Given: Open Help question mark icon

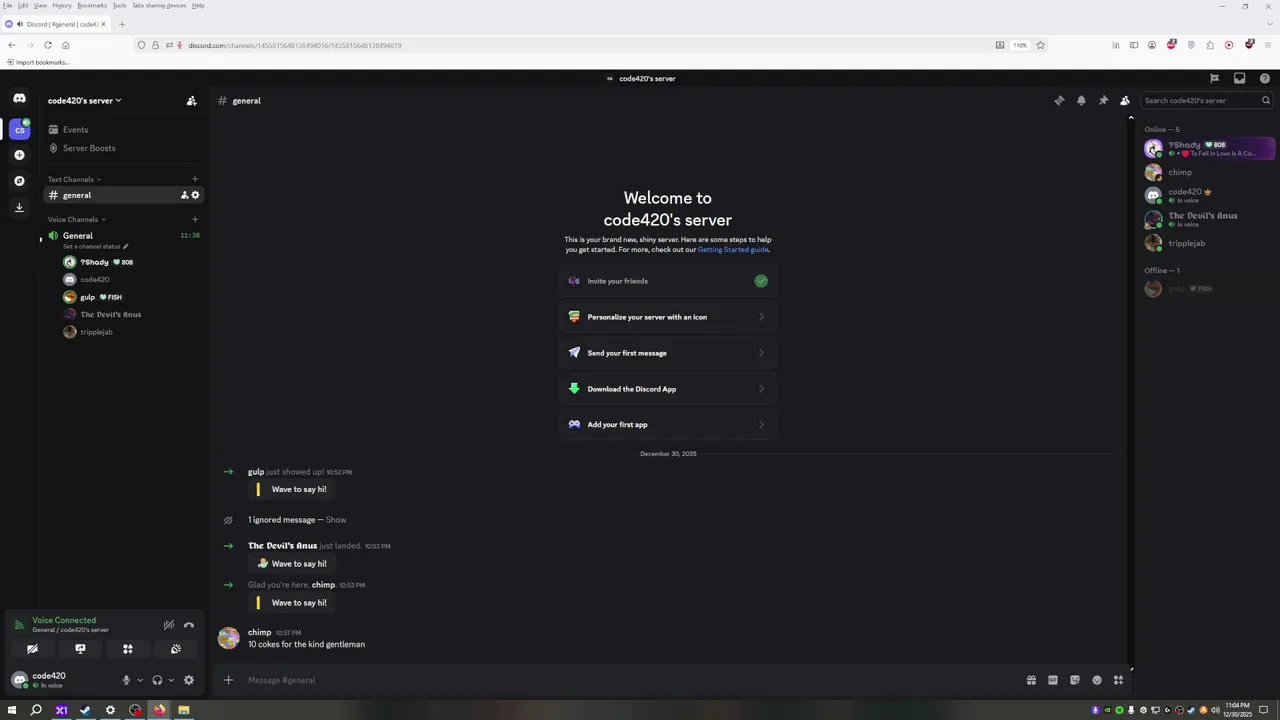Looking at the screenshot, I should 1264,78.
